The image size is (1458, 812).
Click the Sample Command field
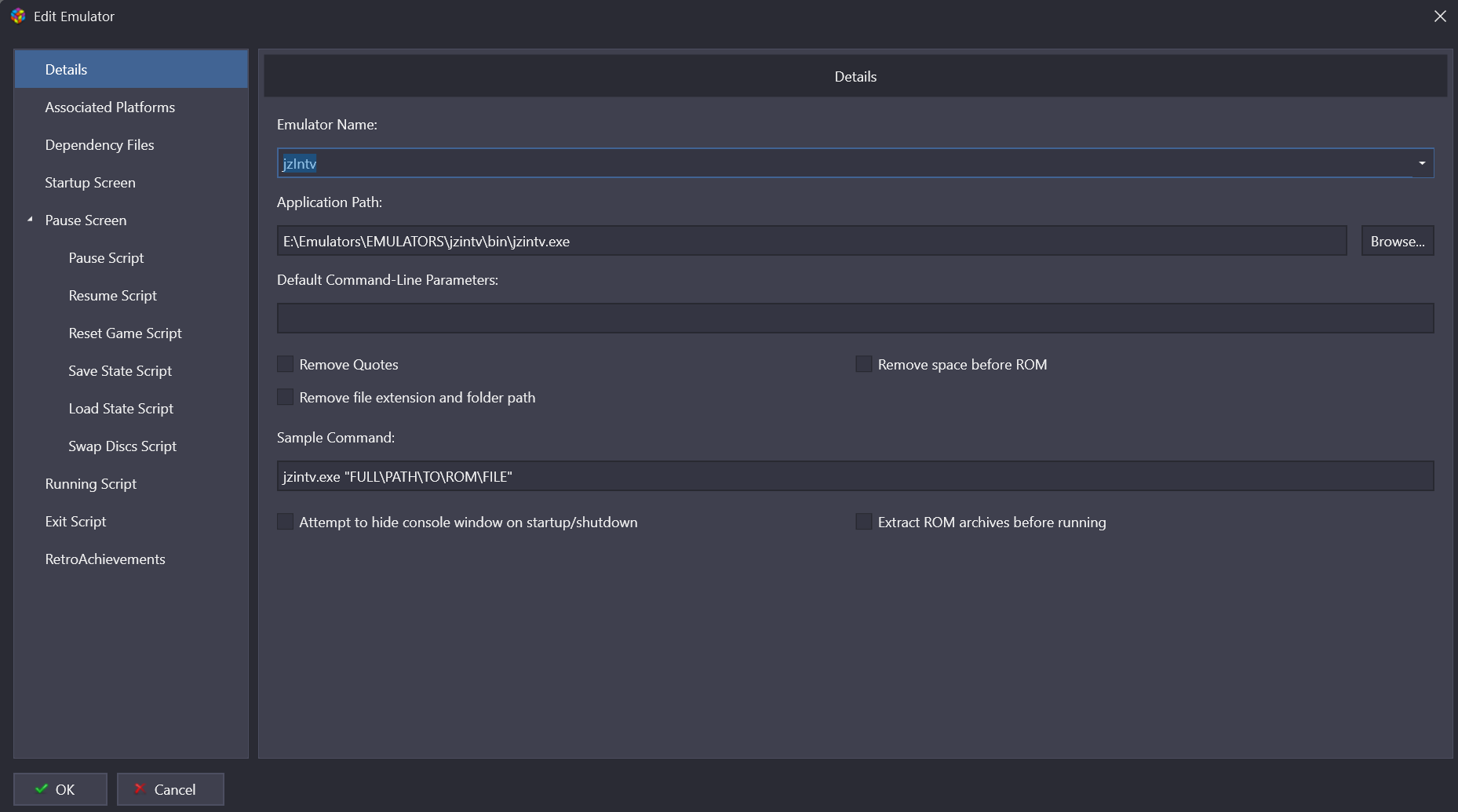tap(855, 476)
